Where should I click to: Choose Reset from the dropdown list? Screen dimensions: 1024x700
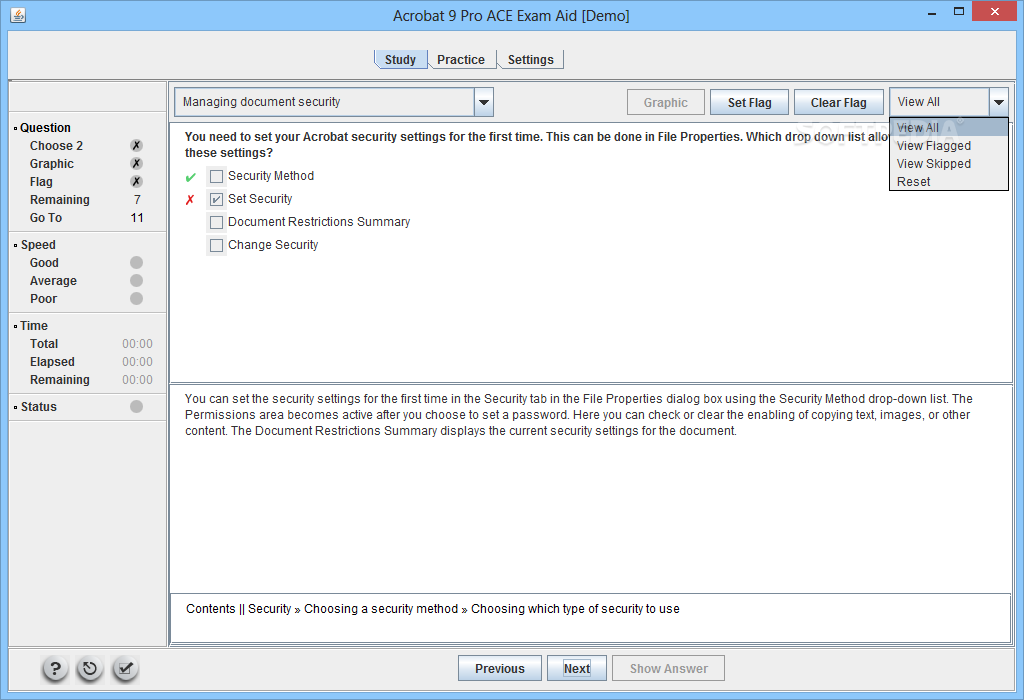coord(949,182)
